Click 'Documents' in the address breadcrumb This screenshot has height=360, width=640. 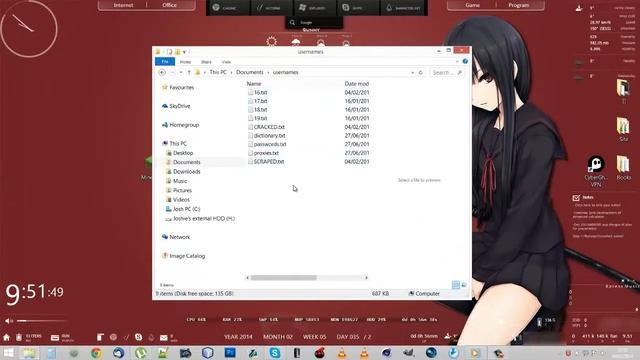[x=250, y=72]
